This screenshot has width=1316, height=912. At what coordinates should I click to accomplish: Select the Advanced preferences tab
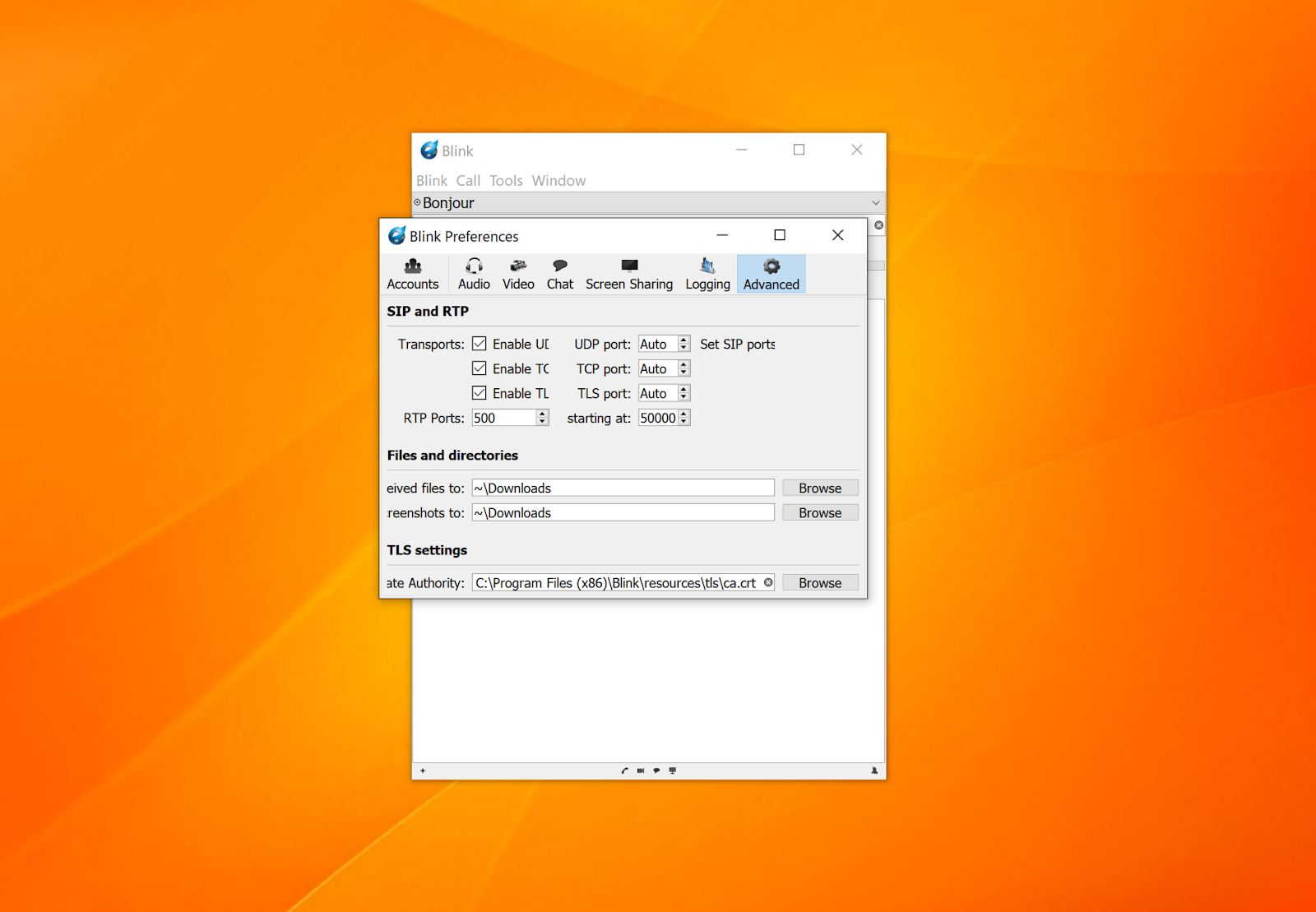pyautogui.click(x=772, y=274)
